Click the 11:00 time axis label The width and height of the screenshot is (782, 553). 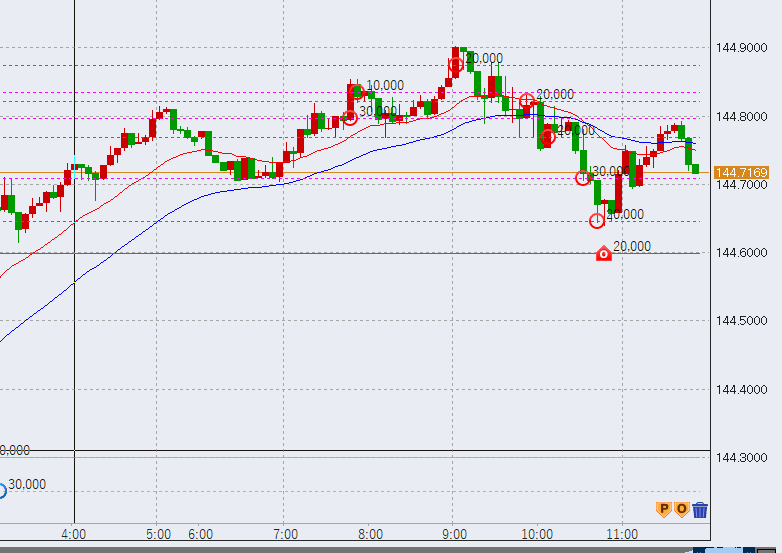coord(622,533)
